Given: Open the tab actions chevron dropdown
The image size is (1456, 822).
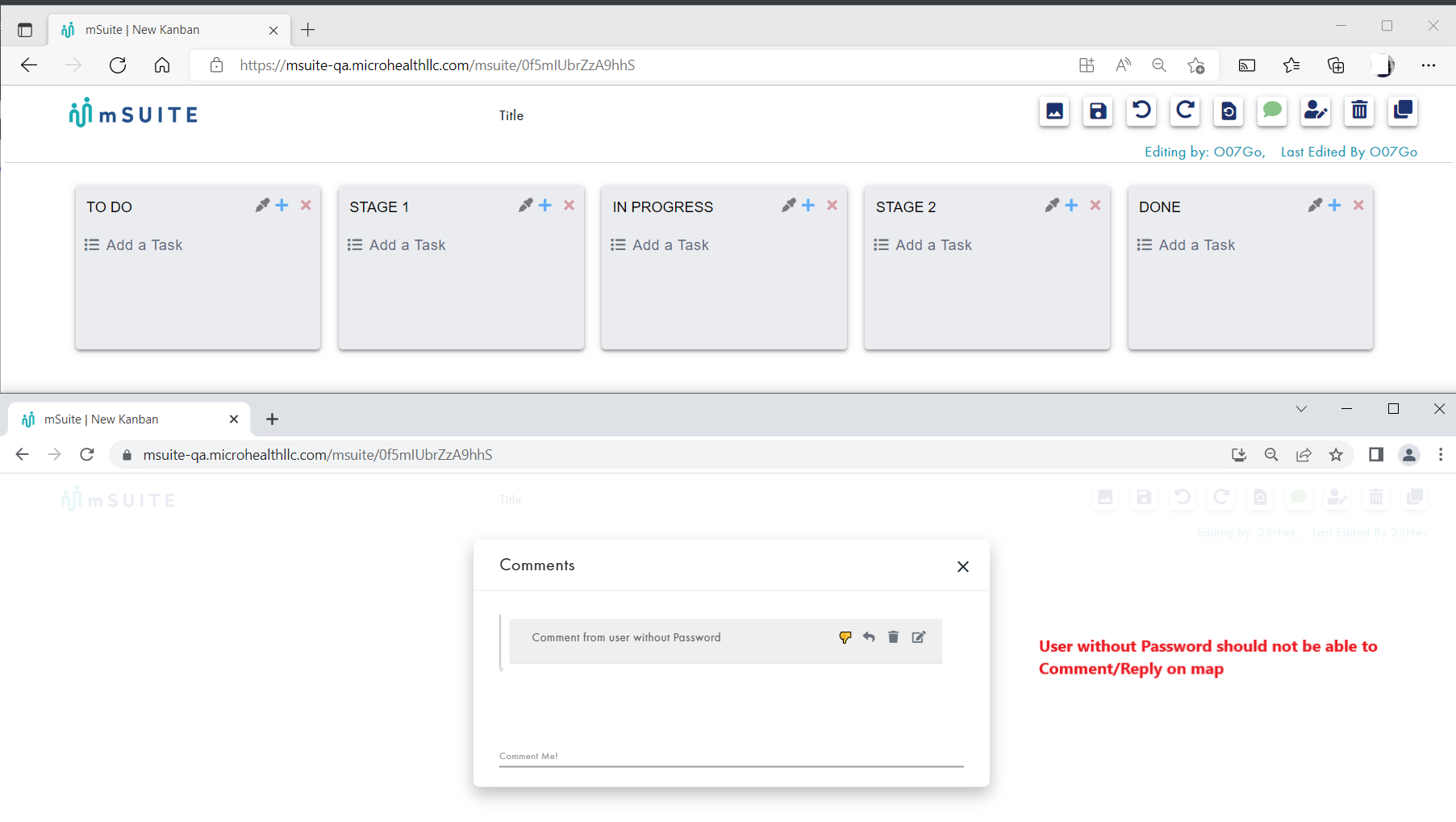Looking at the screenshot, I should point(1301,409).
